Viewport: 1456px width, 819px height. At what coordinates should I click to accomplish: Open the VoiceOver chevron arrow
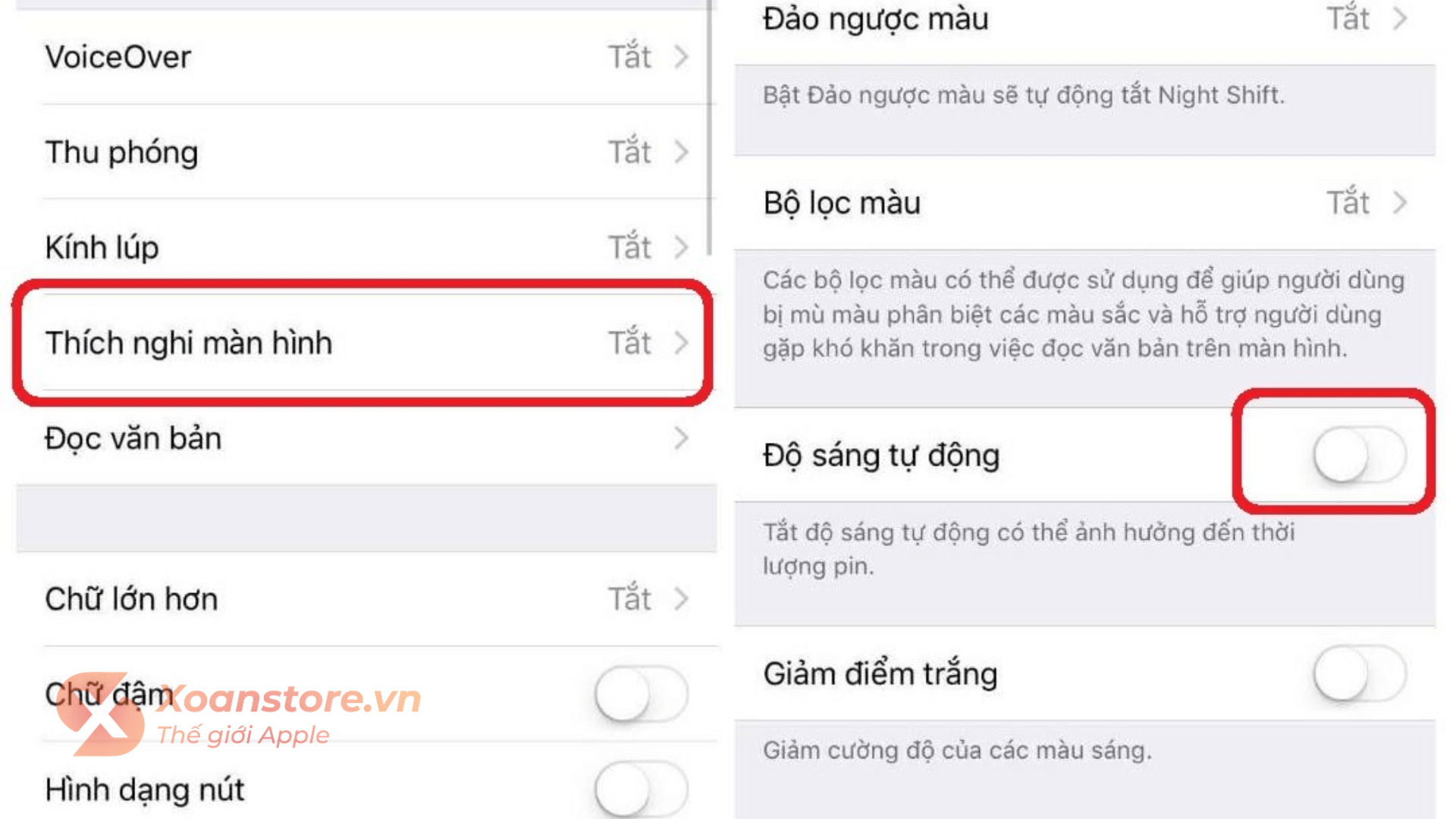click(681, 57)
